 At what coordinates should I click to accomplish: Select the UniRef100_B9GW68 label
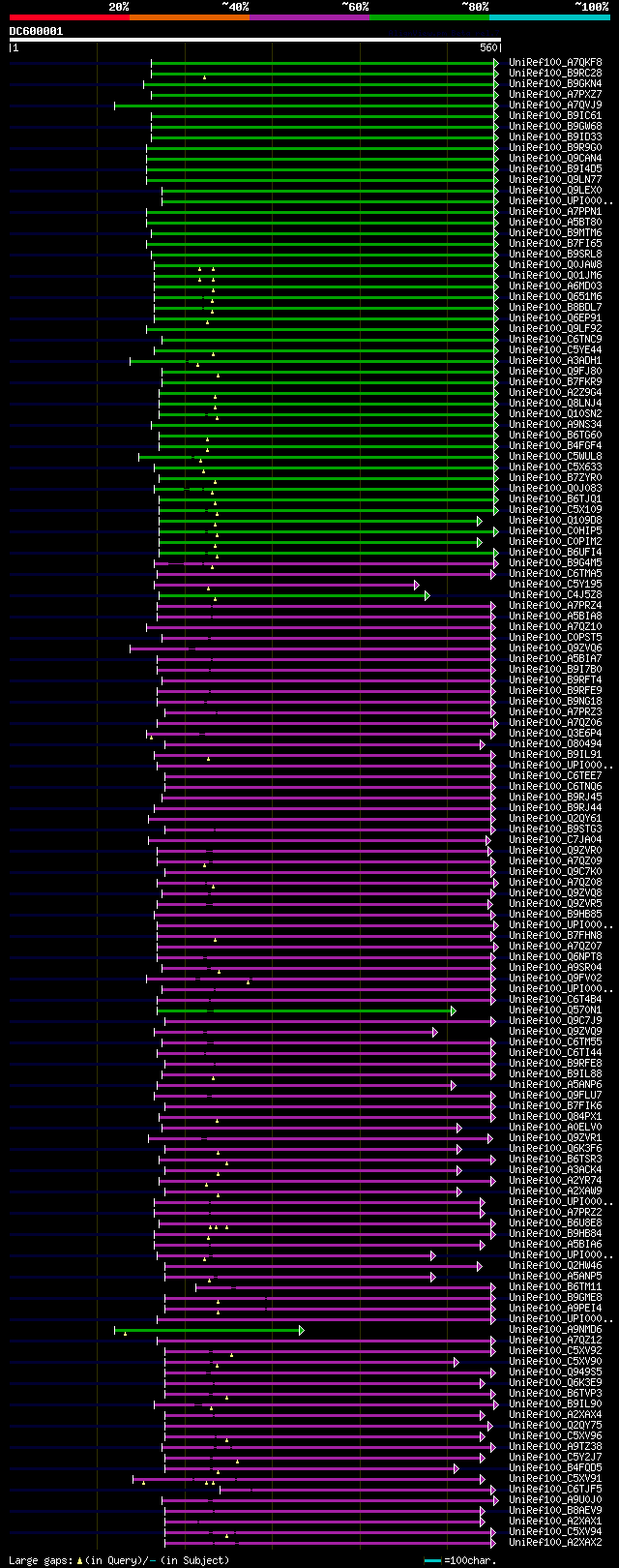click(555, 126)
